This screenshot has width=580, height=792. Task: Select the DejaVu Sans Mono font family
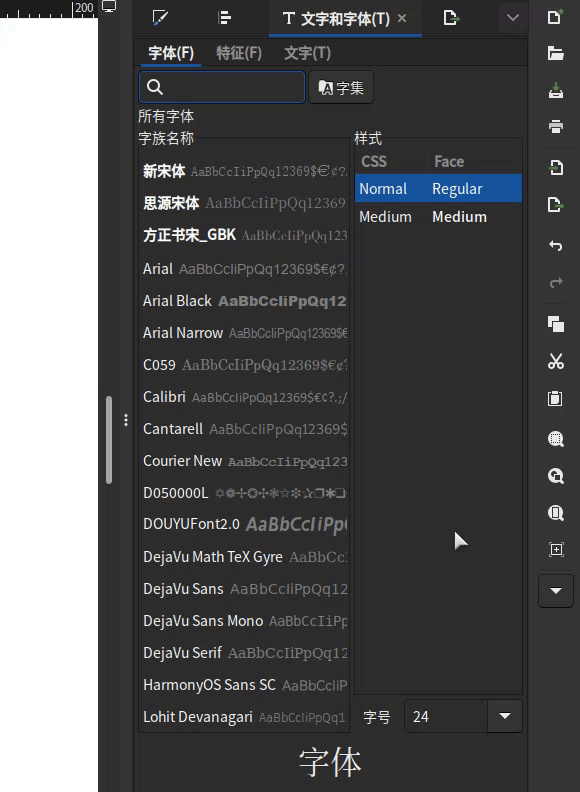point(245,621)
